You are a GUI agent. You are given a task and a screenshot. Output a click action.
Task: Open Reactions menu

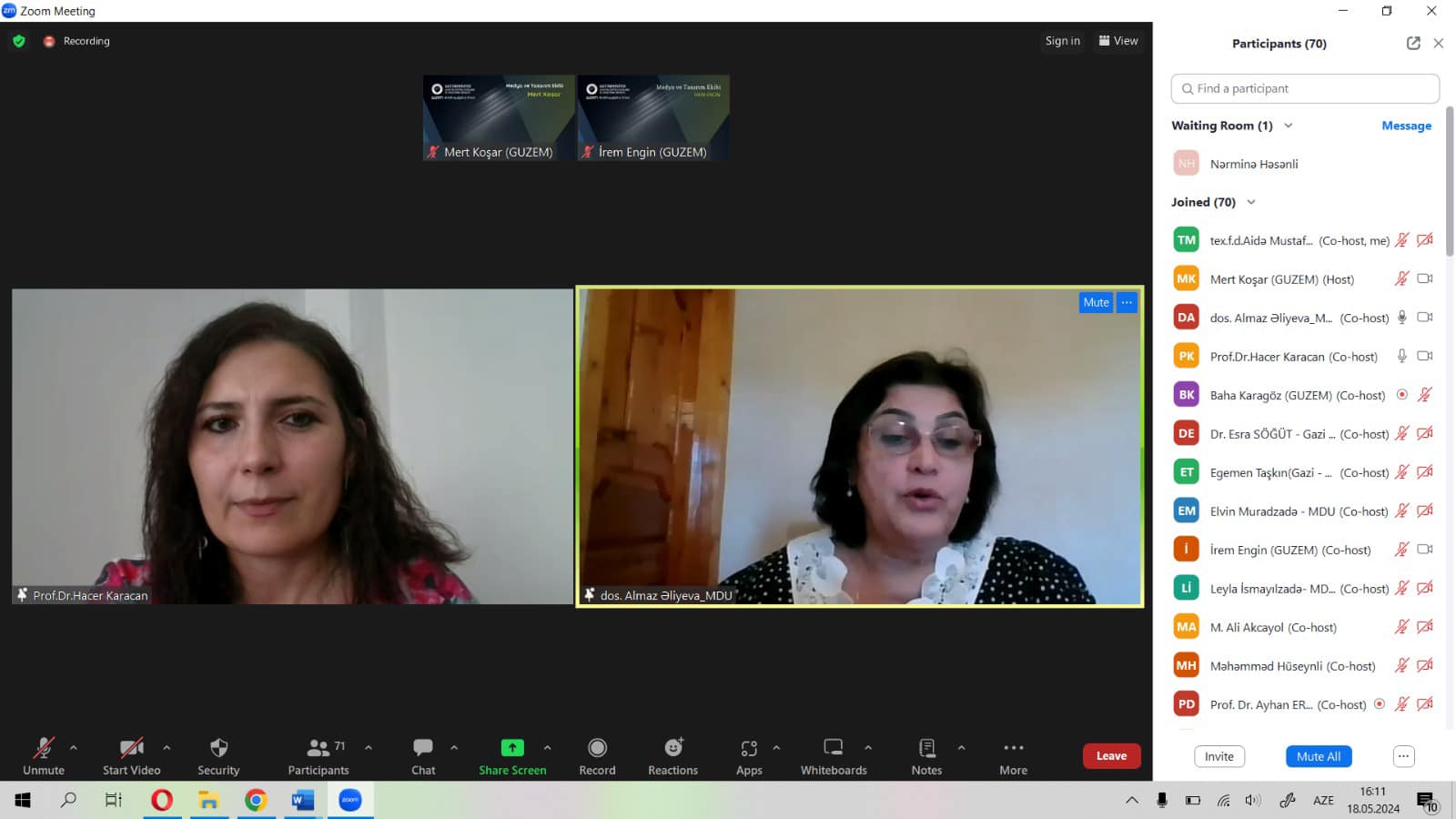(672, 756)
